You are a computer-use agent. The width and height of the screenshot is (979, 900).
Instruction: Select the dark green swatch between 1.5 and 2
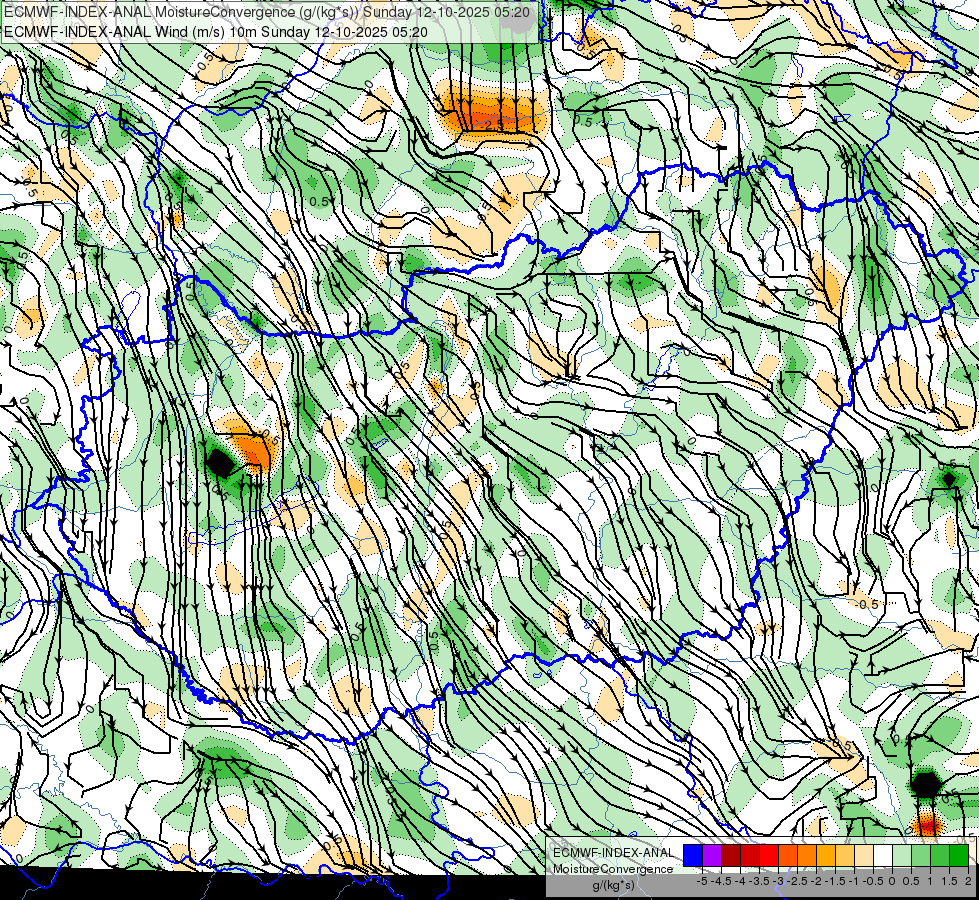point(959,855)
